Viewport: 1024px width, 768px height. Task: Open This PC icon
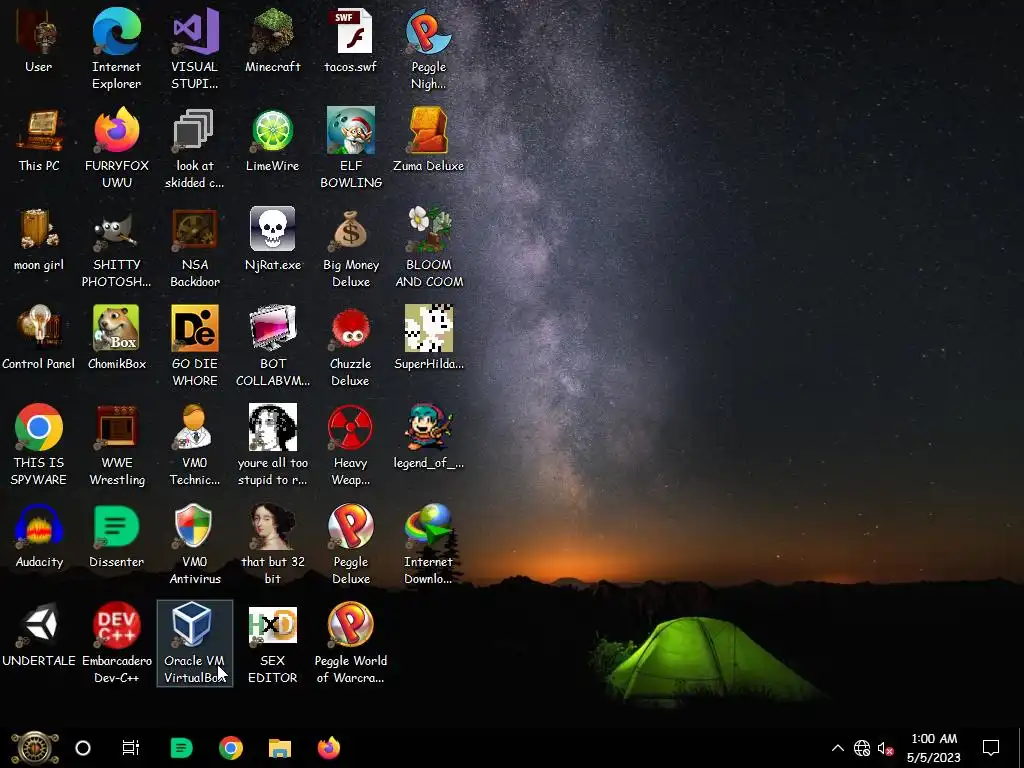pos(39,140)
